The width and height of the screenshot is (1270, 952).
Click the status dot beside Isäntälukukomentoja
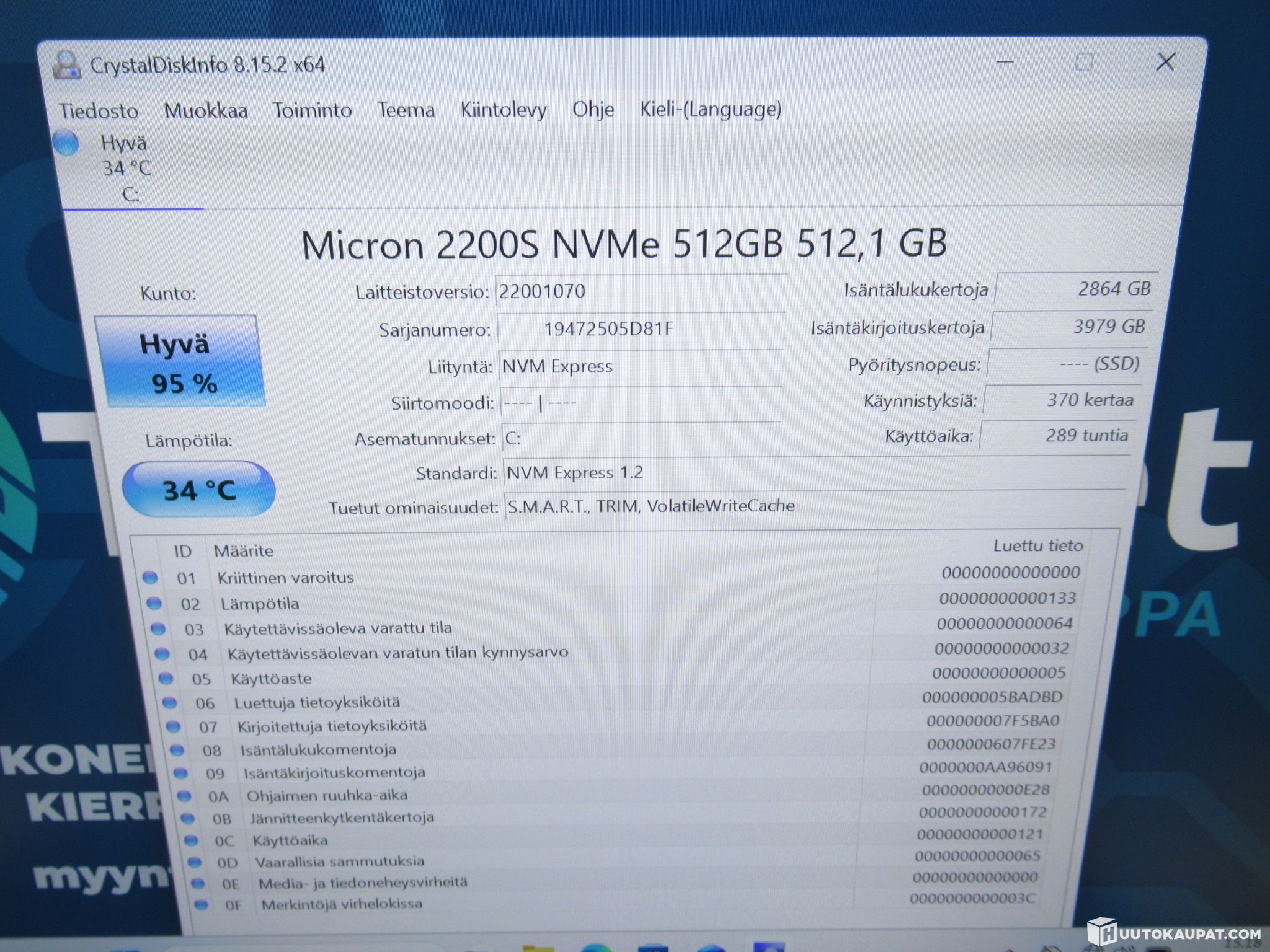(177, 751)
